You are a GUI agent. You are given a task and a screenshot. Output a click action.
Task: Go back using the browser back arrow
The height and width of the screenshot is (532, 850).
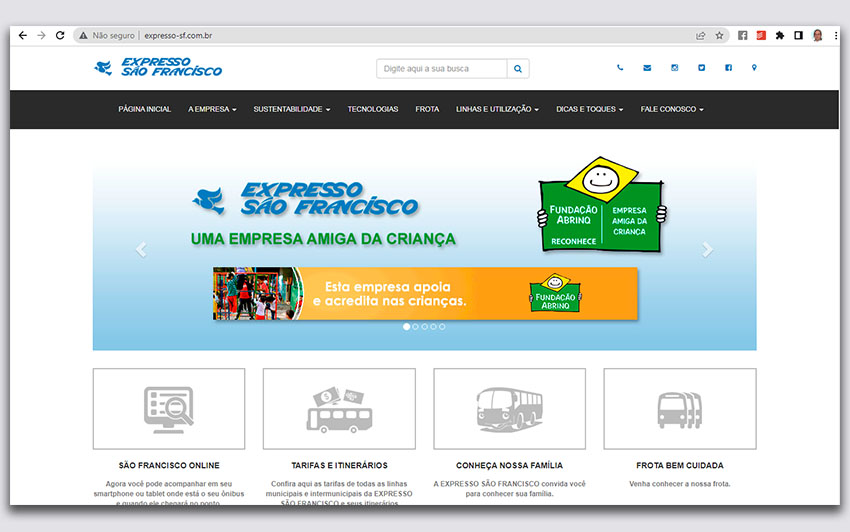click(23, 35)
